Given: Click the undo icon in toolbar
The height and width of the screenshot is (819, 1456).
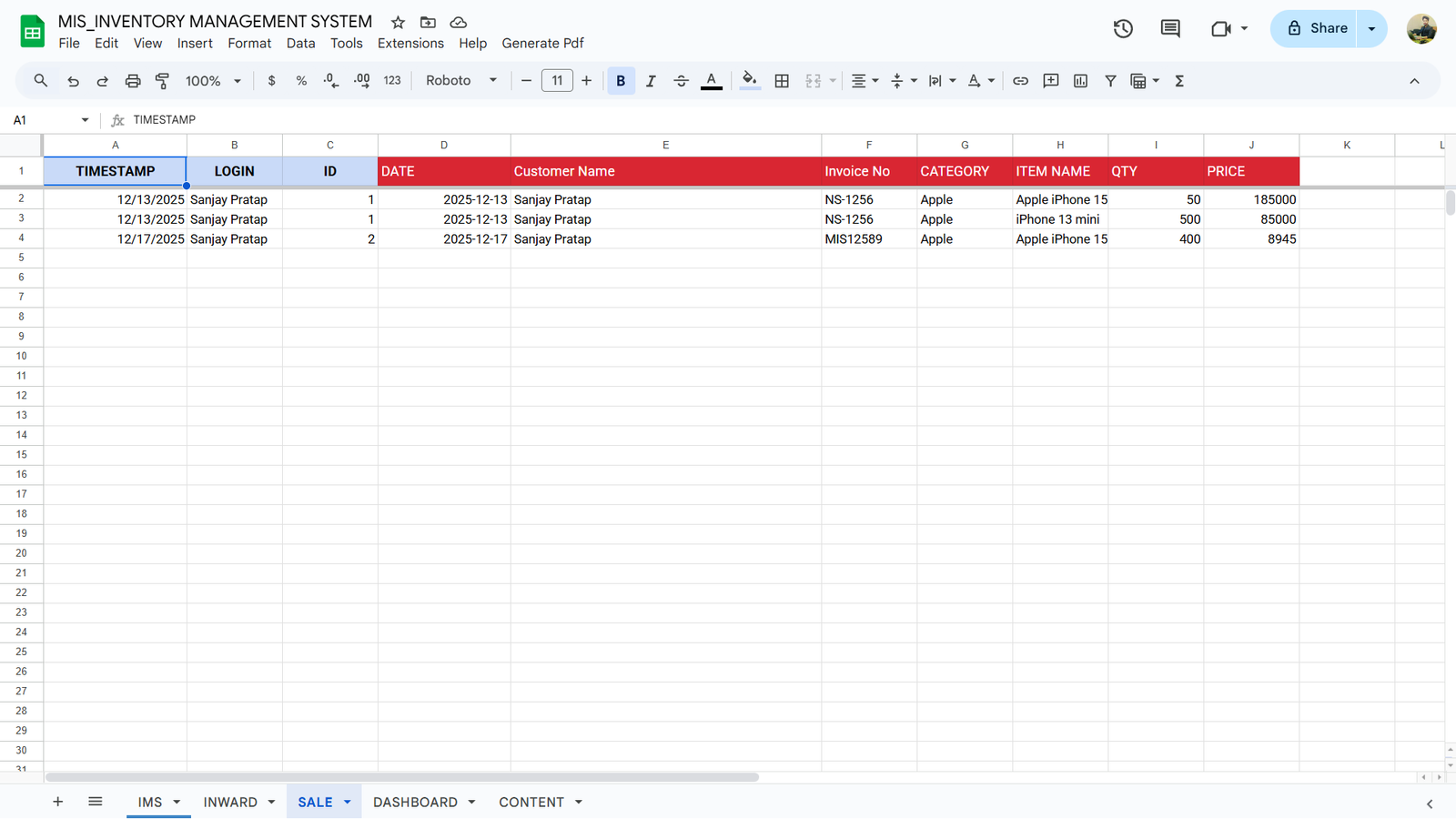Looking at the screenshot, I should pyautogui.click(x=73, y=81).
